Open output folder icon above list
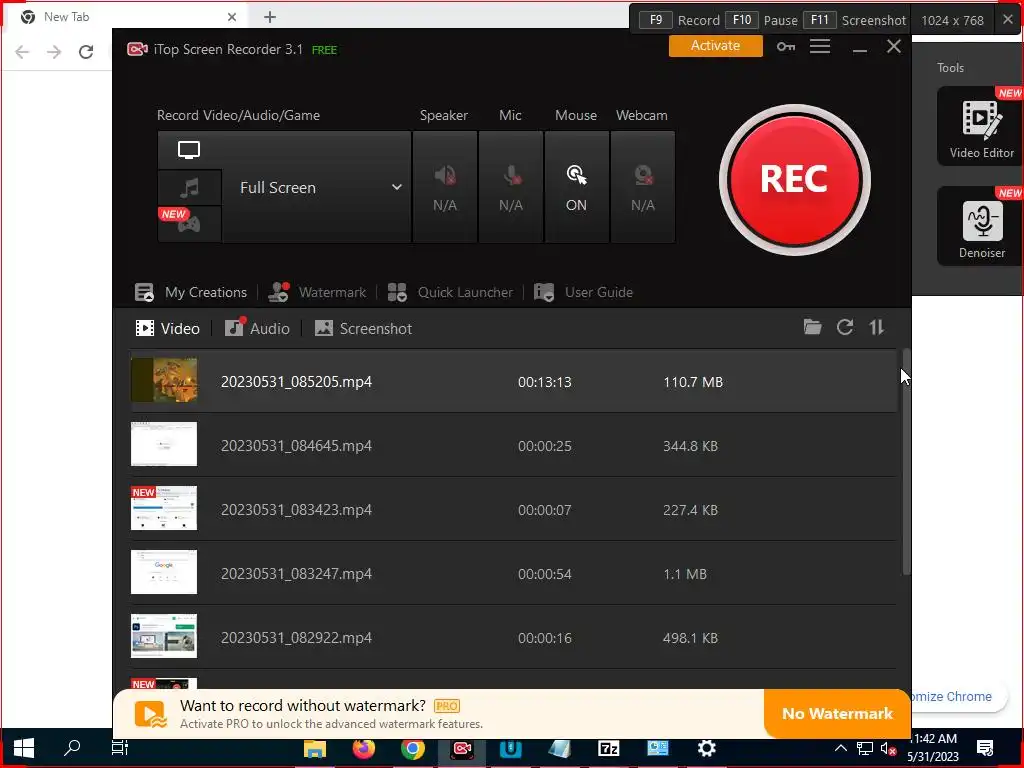The height and width of the screenshot is (768, 1024). pyautogui.click(x=812, y=327)
